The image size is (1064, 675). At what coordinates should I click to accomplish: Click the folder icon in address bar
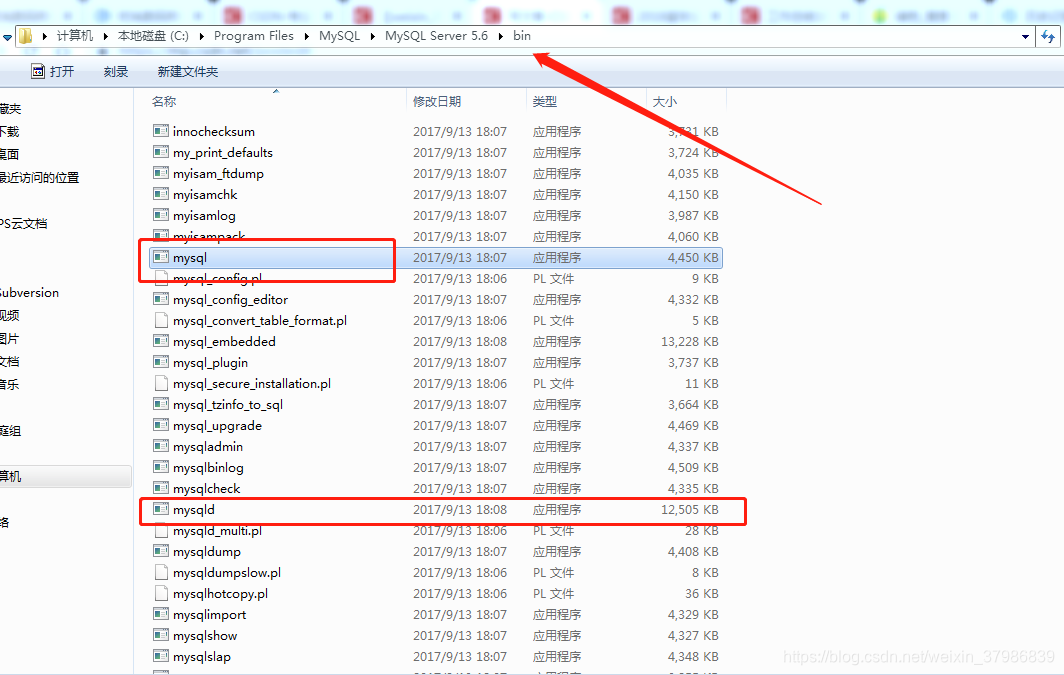(25, 36)
